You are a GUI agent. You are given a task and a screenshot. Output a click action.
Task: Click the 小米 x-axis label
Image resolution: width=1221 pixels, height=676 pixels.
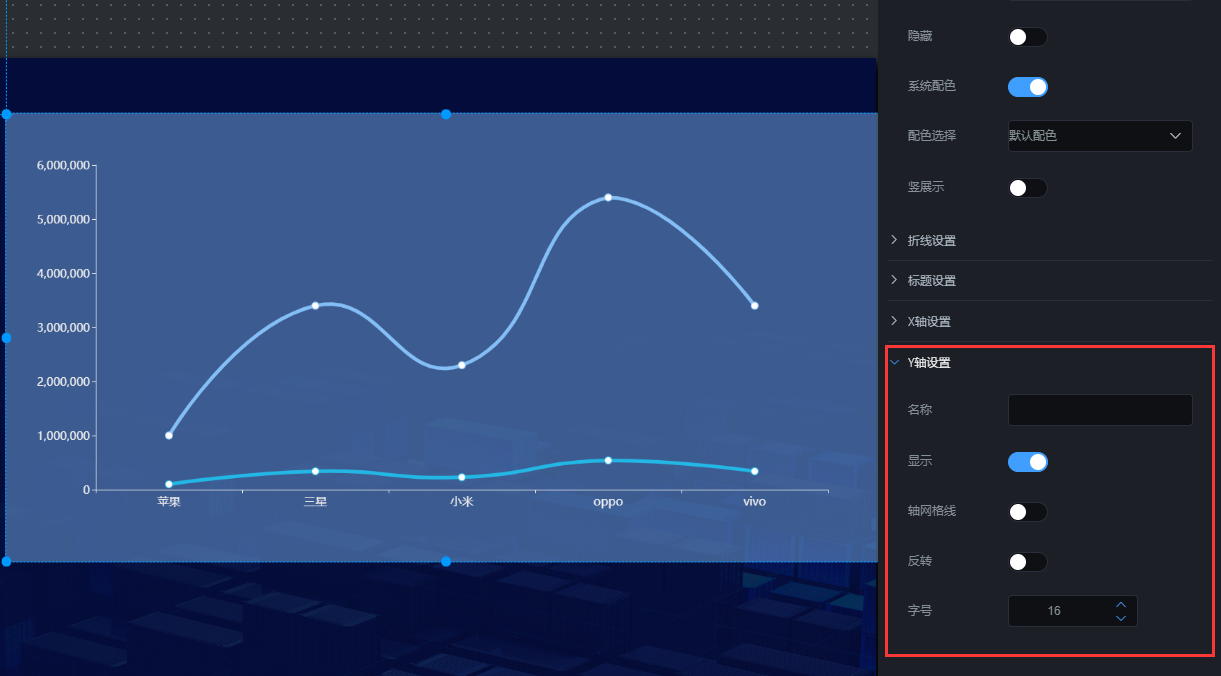(461, 502)
